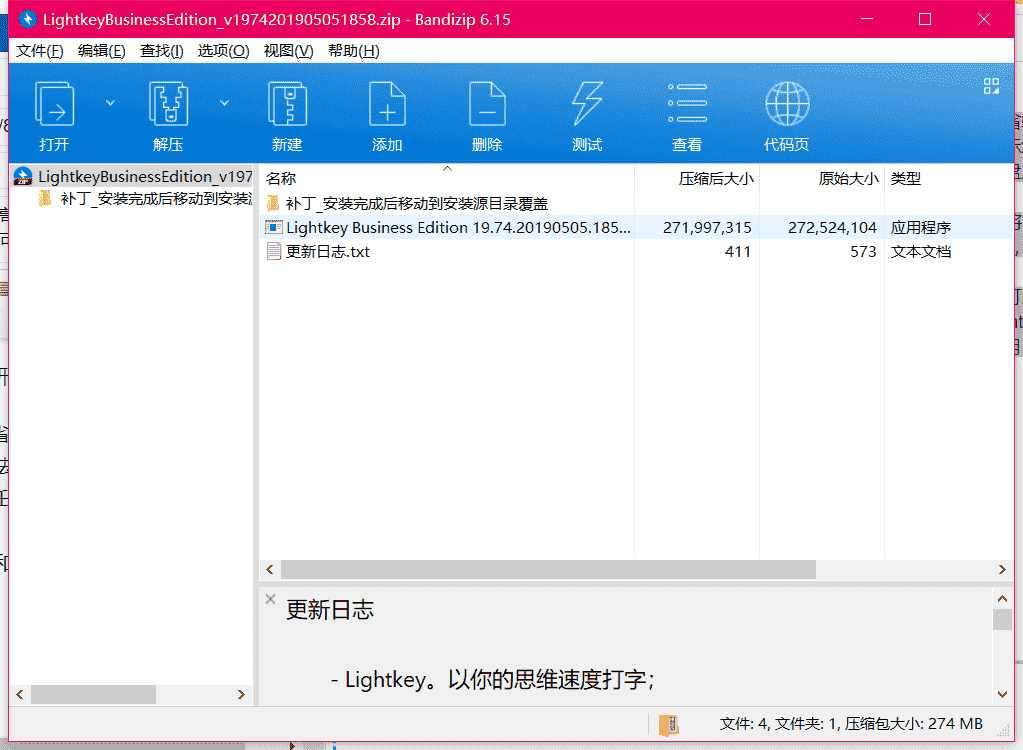The width and height of the screenshot is (1023, 750).
Task: Open the 编辑(E) menu
Action: [x=101, y=51]
